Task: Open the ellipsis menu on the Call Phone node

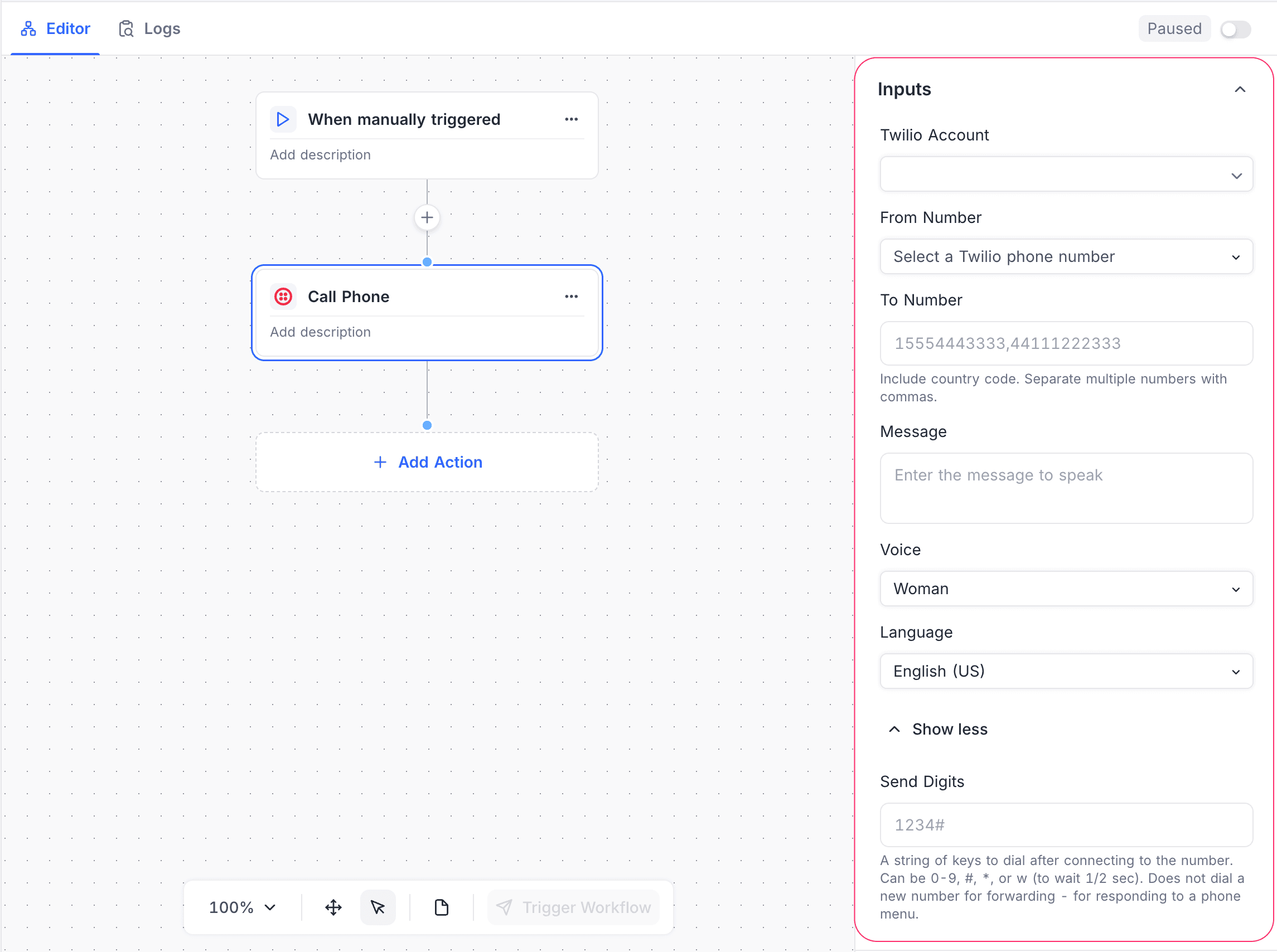Action: [x=572, y=296]
